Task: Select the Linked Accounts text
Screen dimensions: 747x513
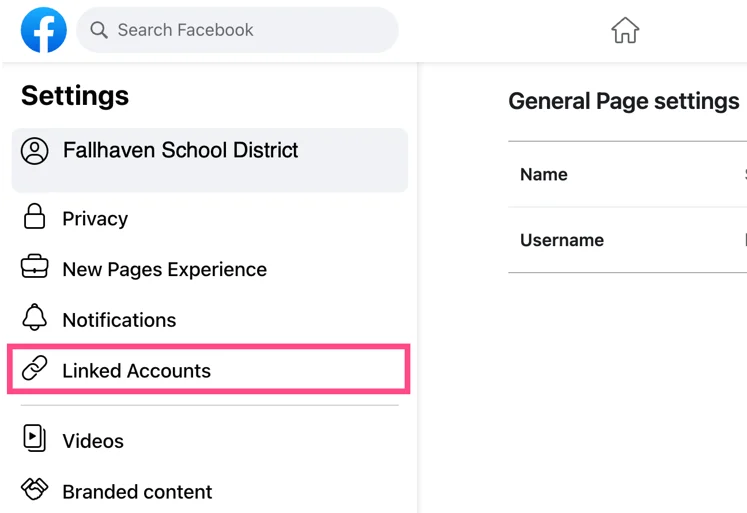Action: pos(136,371)
